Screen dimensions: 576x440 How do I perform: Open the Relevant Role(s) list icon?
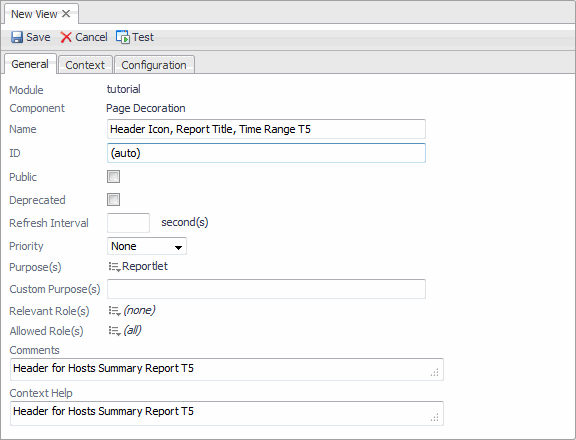click(115, 311)
